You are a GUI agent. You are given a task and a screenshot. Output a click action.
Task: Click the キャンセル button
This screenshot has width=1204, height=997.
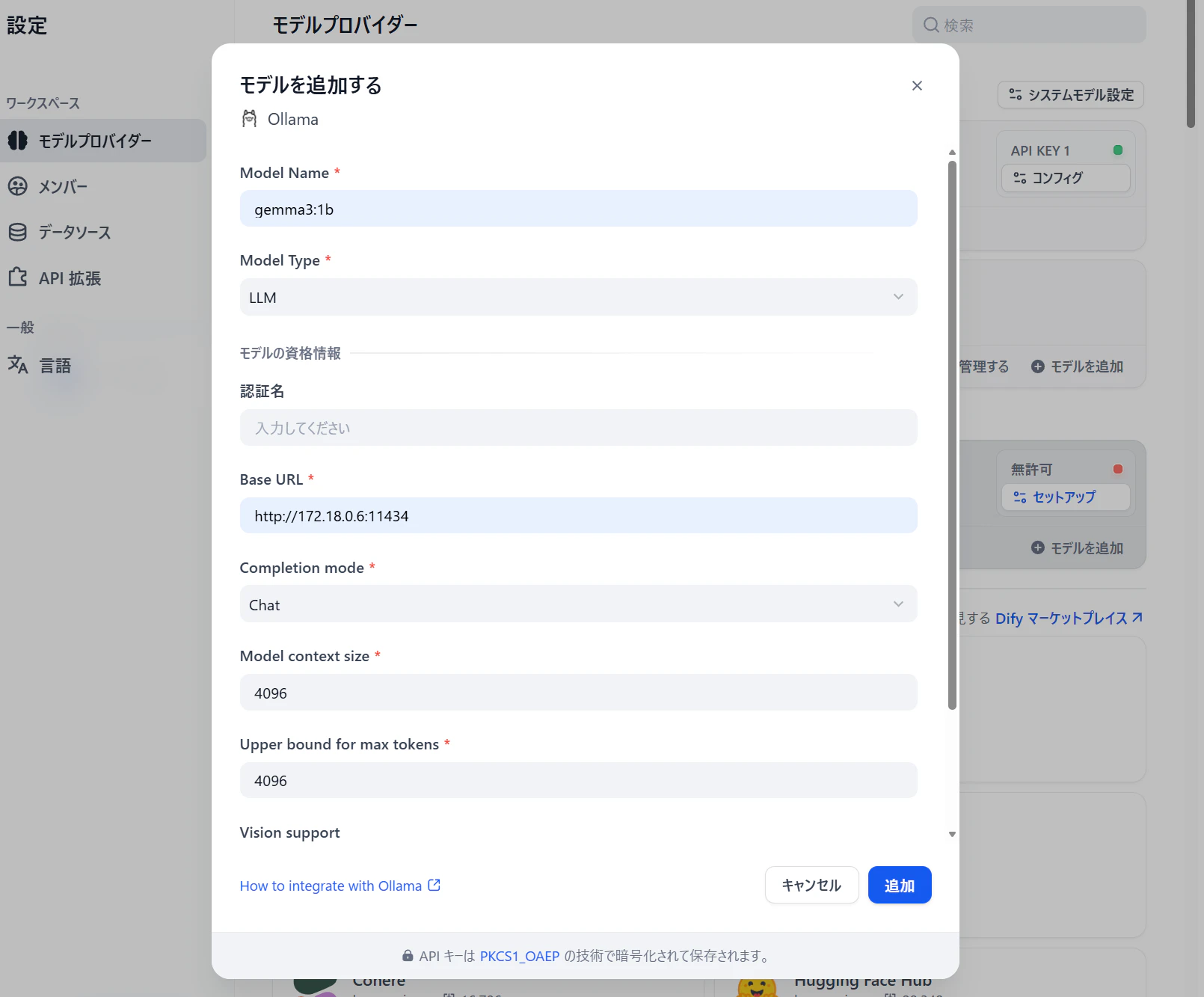pos(811,885)
